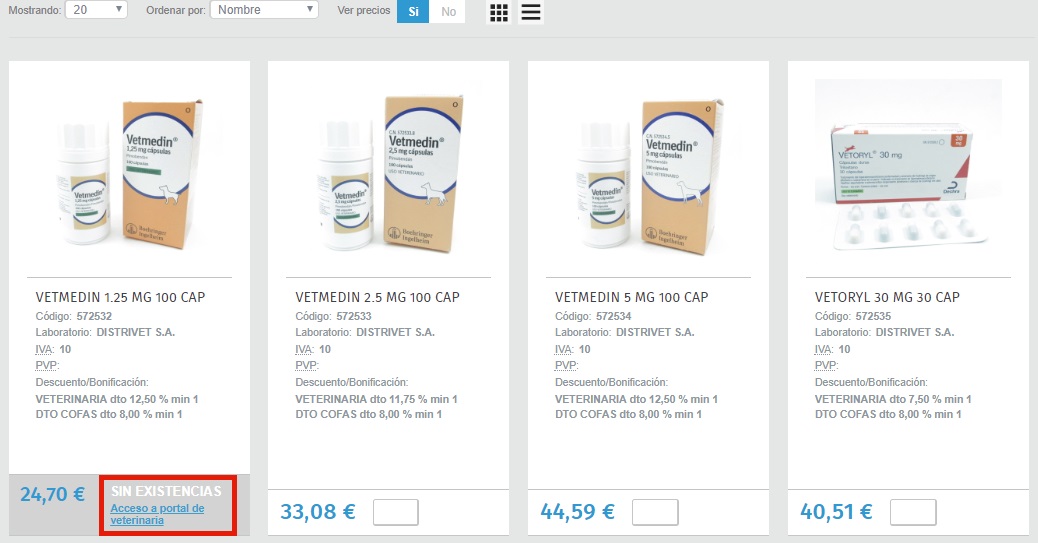
Task: Open VETMEDIN 5 MG 100 CAP title
Action: (x=632, y=297)
